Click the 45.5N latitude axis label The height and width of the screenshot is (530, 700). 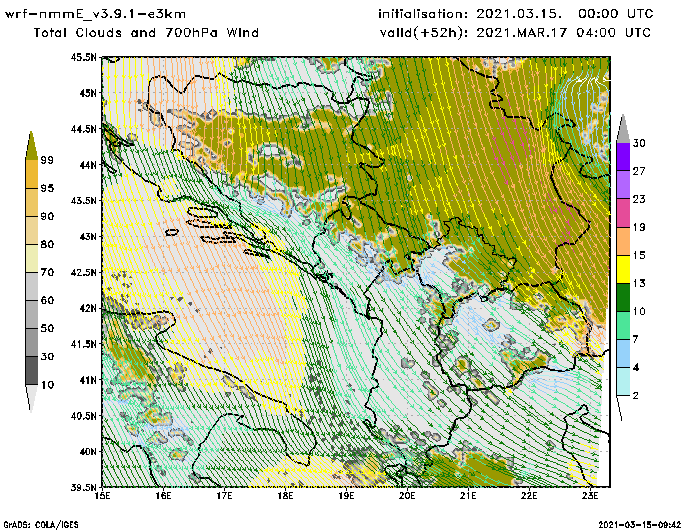pos(83,57)
